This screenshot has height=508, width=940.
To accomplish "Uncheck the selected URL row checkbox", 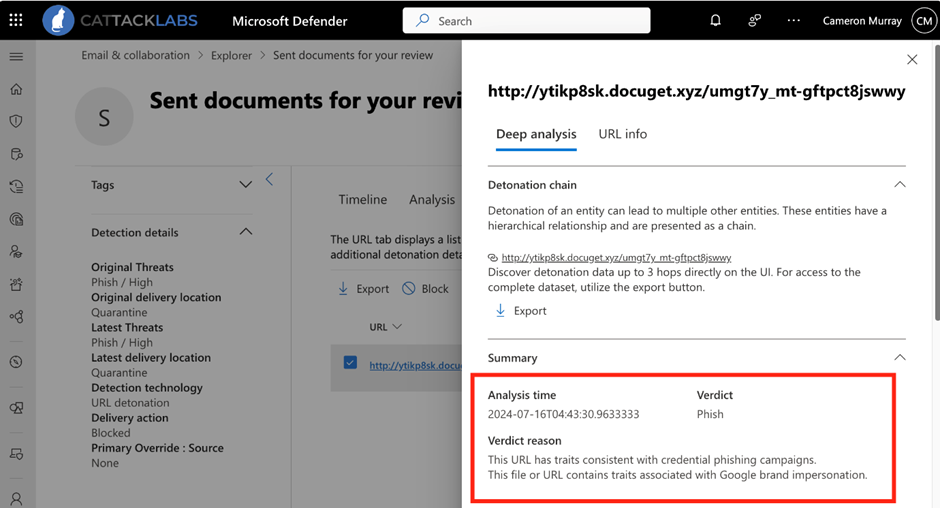I will pos(350,363).
